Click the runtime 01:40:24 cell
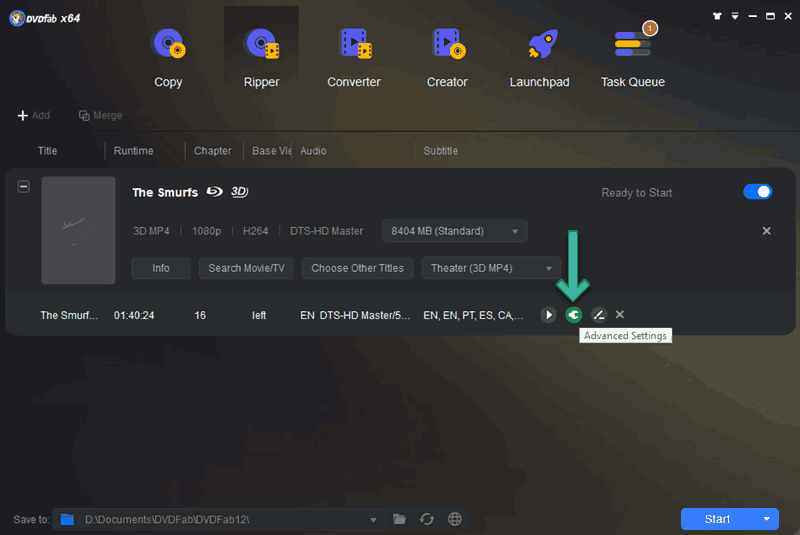The height and width of the screenshot is (535, 800). pyautogui.click(x=134, y=315)
